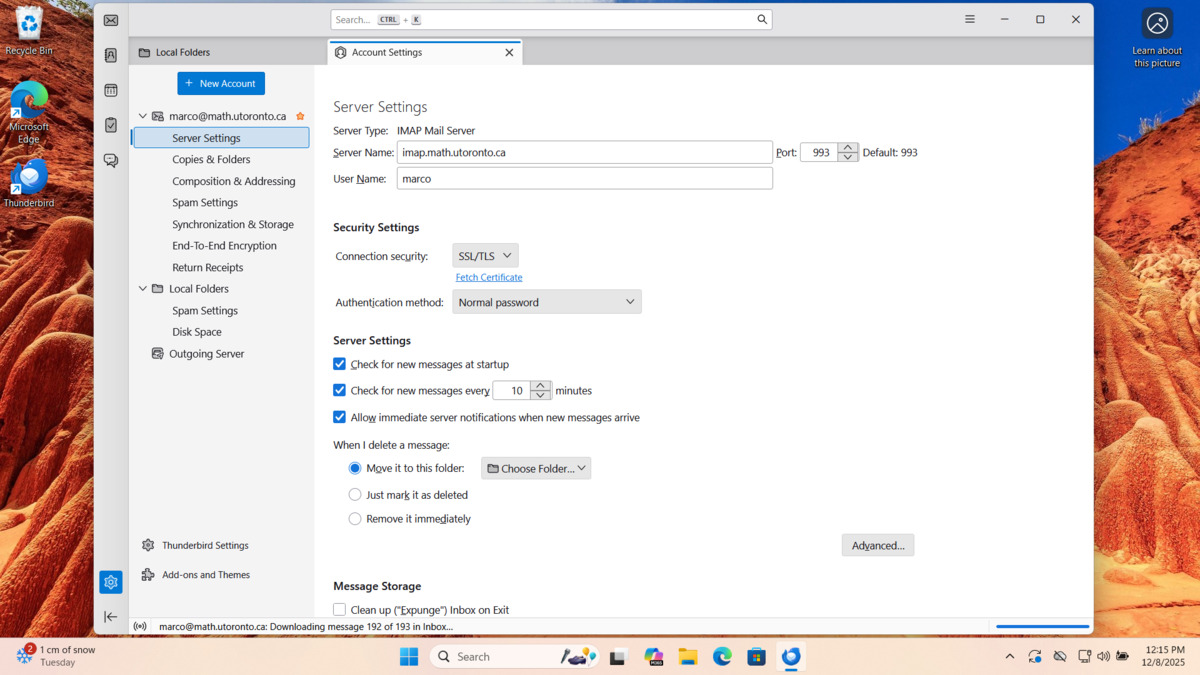Open the application hamburger menu
Image resolution: width=1200 pixels, height=675 pixels.
pos(969,19)
